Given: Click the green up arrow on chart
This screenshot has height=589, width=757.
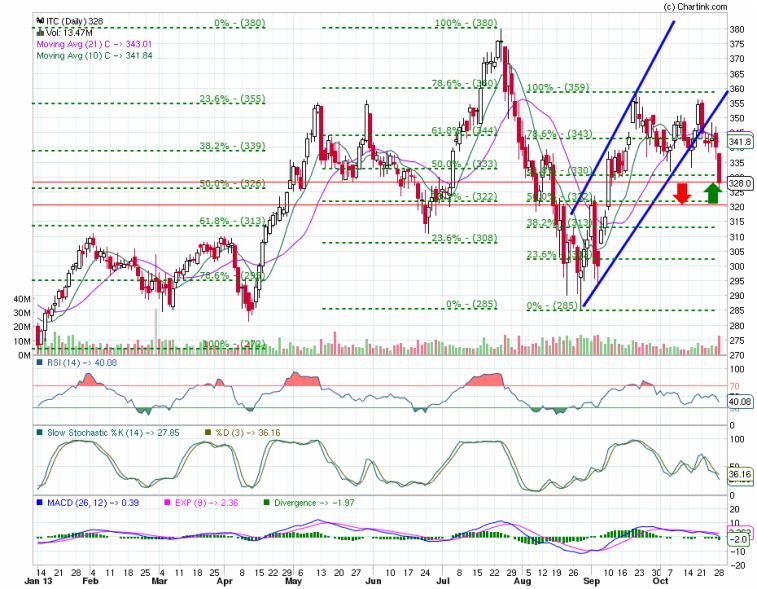Looking at the screenshot, I should [713, 193].
